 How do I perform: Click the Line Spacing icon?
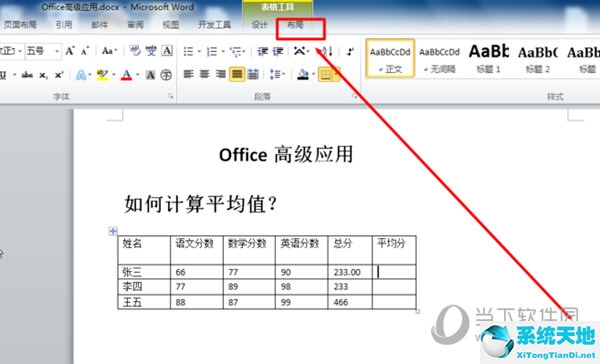tap(274, 74)
